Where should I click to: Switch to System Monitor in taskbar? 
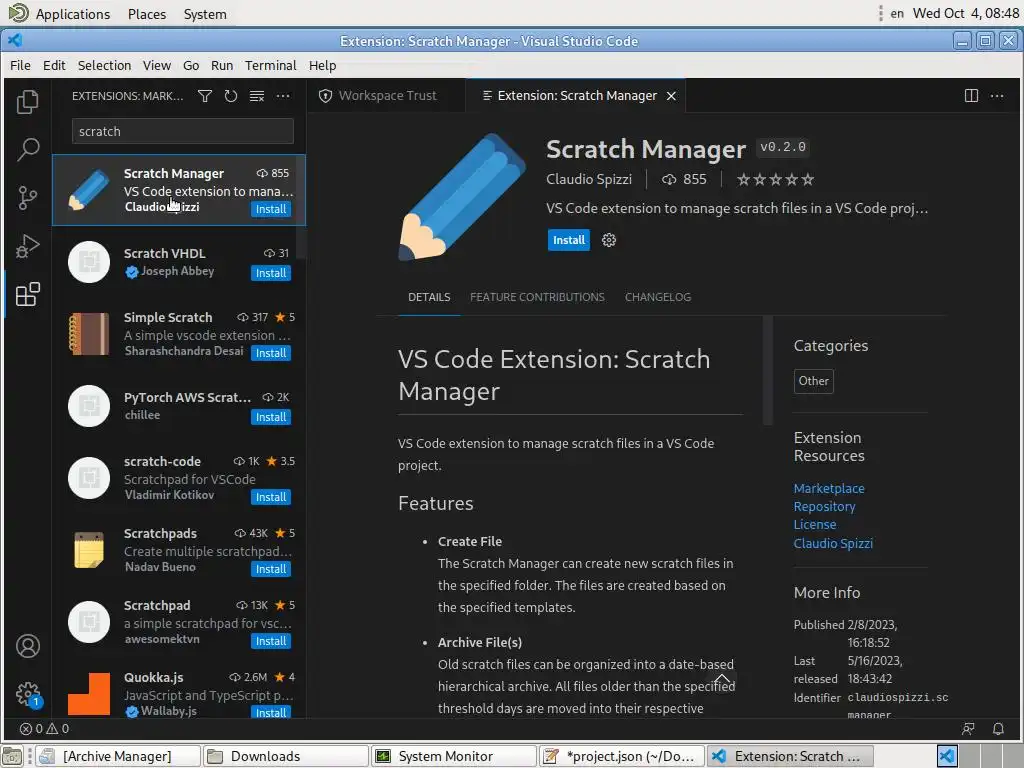(453, 756)
